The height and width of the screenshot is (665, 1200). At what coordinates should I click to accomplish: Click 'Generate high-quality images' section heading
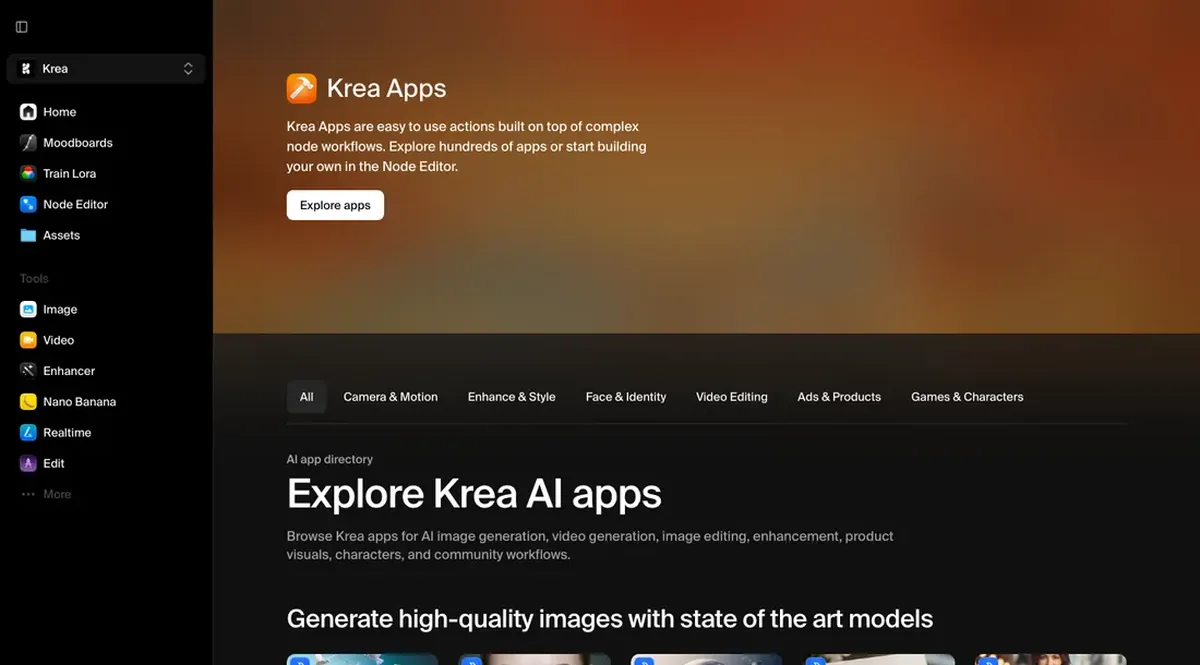pos(610,619)
